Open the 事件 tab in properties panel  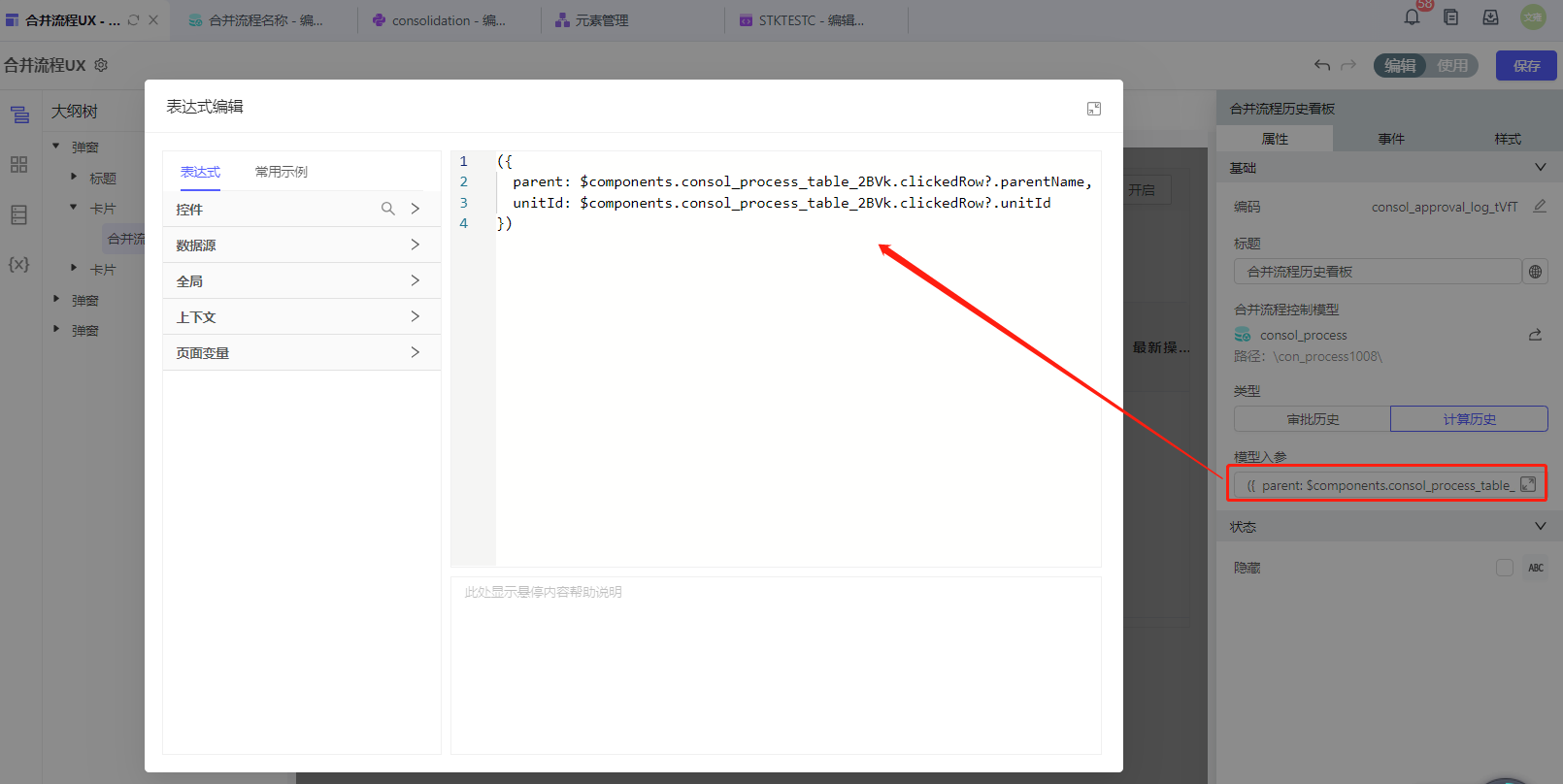tap(1390, 139)
